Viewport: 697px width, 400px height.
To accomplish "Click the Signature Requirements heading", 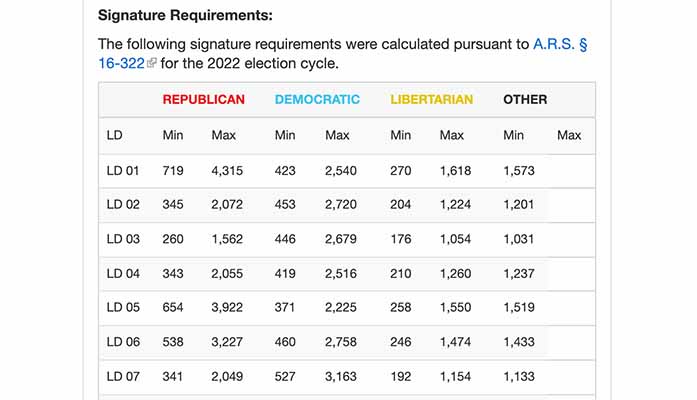I will tap(185, 16).
